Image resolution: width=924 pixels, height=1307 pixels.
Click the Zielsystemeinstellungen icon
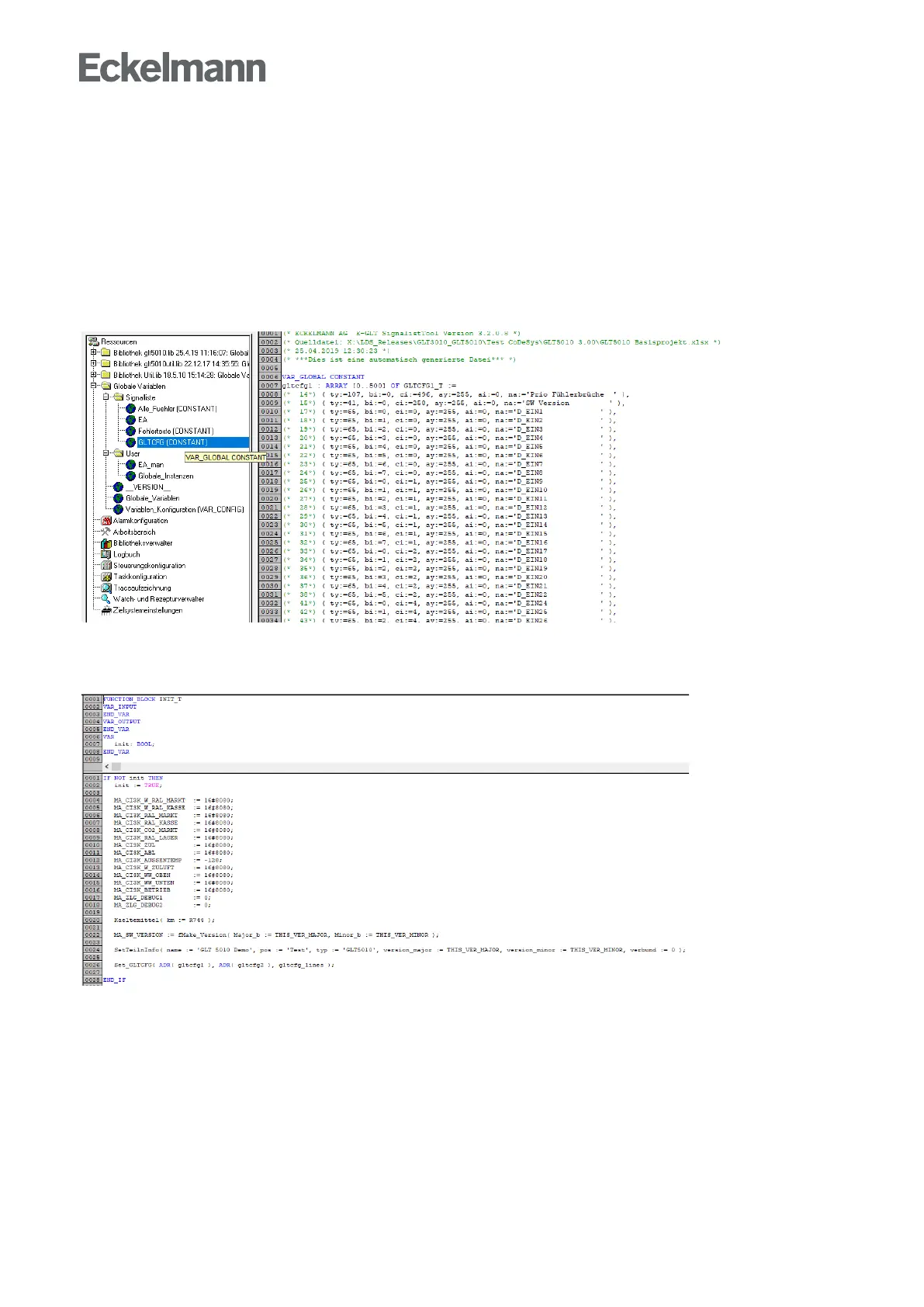click(x=106, y=611)
